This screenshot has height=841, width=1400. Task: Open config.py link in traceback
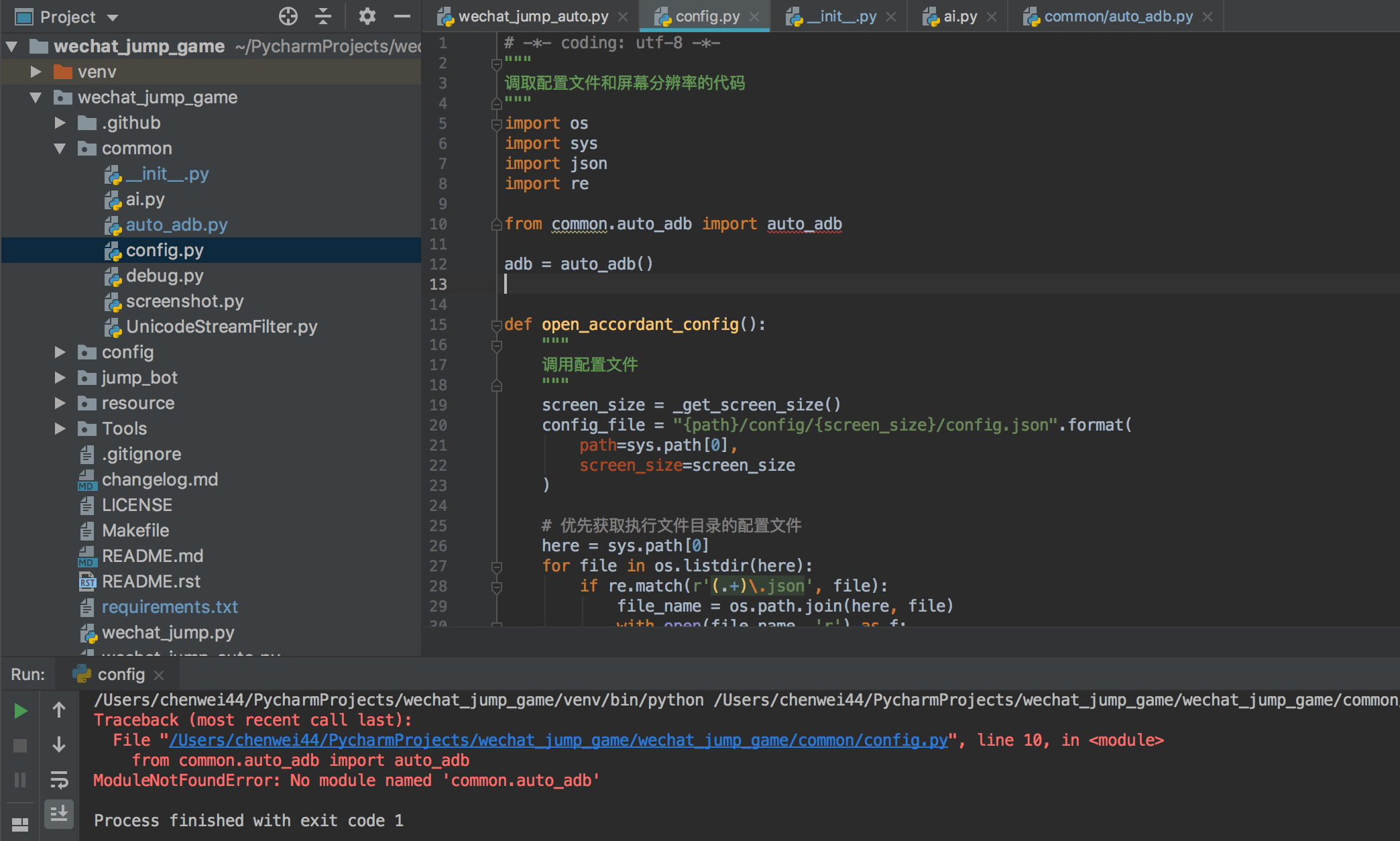click(x=559, y=740)
